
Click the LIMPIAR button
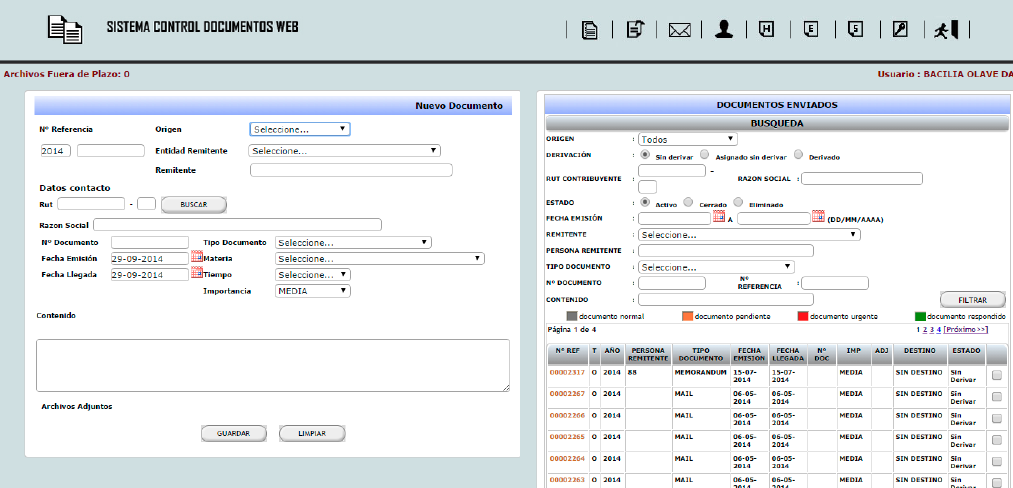(312, 433)
